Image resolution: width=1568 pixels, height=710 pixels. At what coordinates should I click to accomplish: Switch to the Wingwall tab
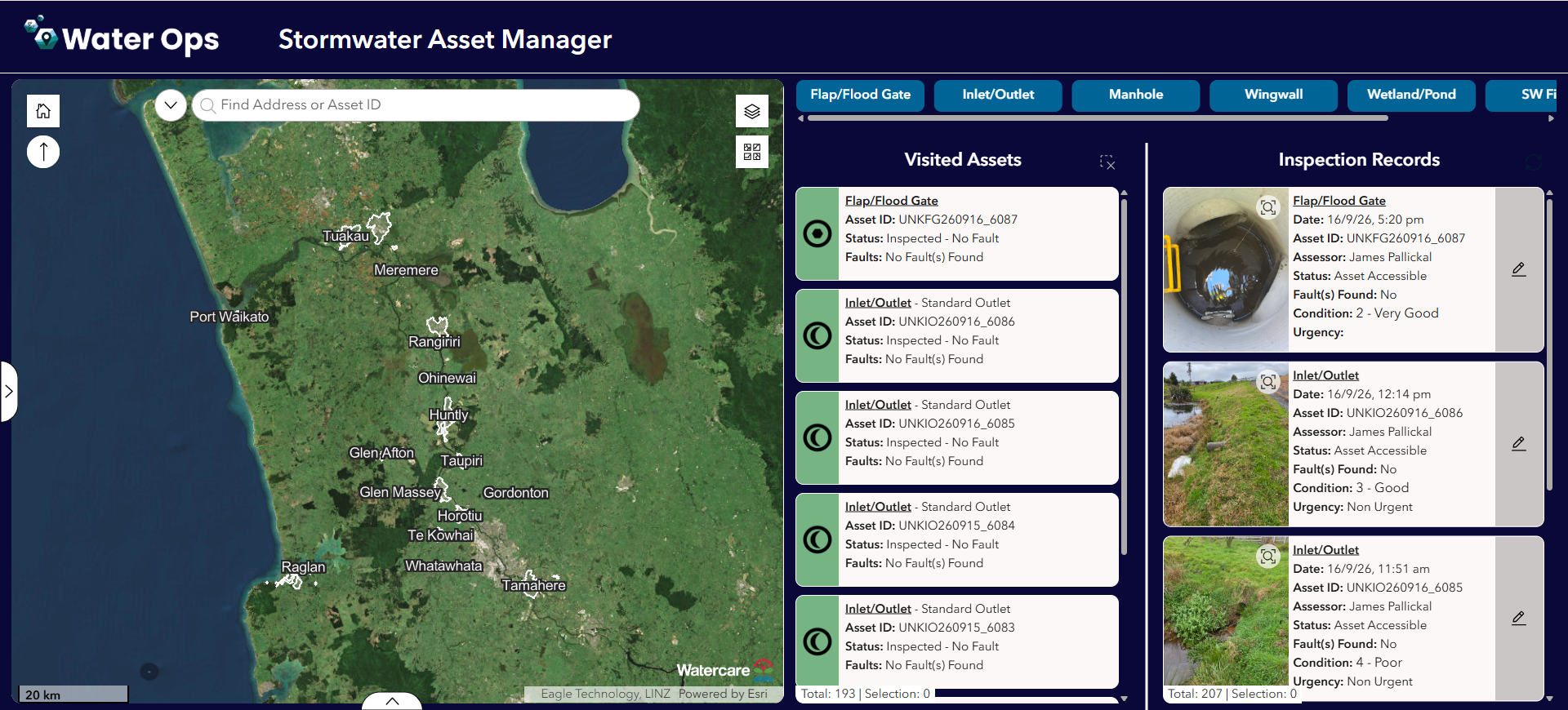pyautogui.click(x=1273, y=95)
